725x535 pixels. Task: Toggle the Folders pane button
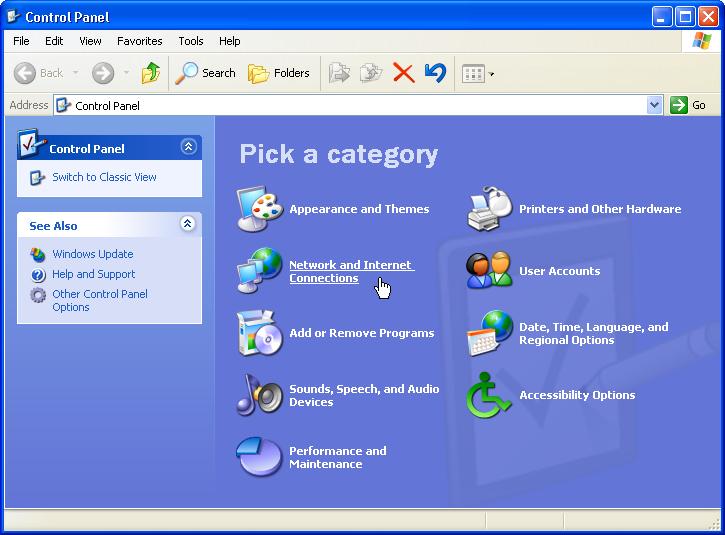point(278,73)
